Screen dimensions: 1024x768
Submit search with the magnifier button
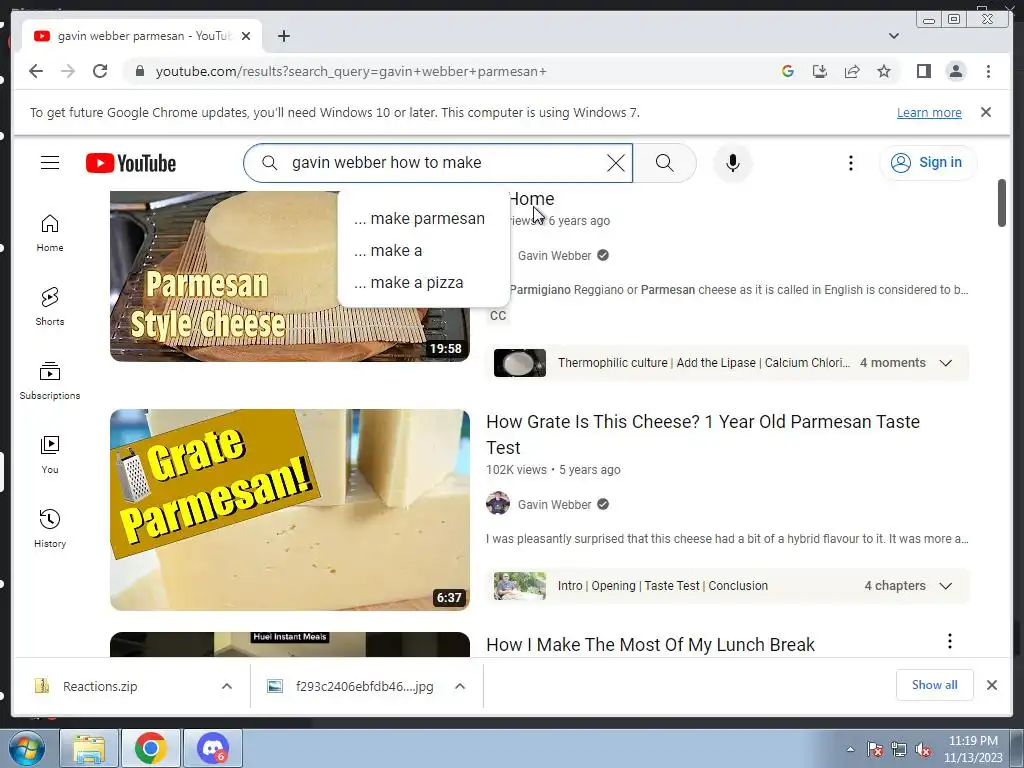tap(664, 163)
